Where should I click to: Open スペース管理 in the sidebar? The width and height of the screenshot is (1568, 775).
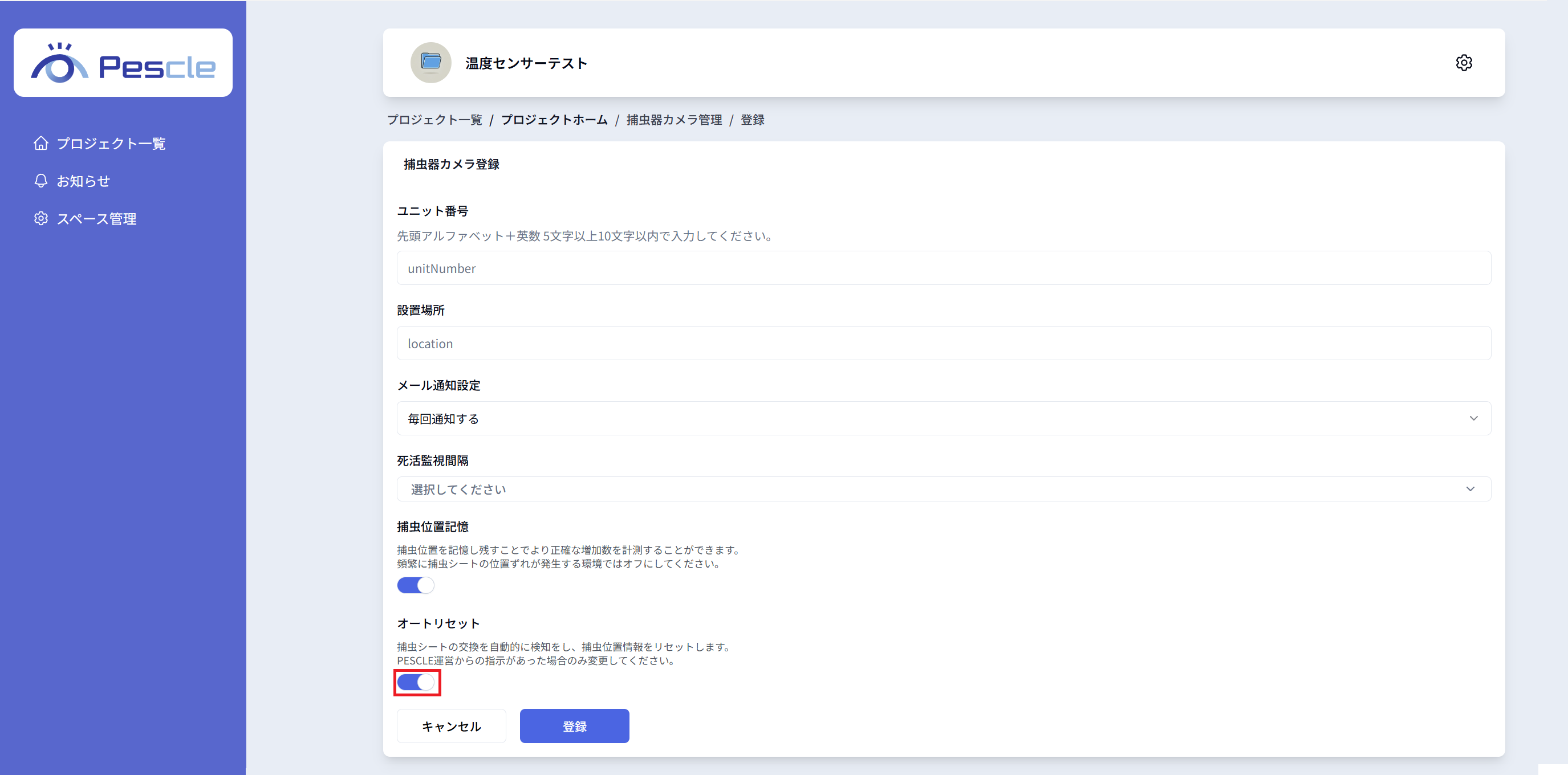[x=96, y=218]
